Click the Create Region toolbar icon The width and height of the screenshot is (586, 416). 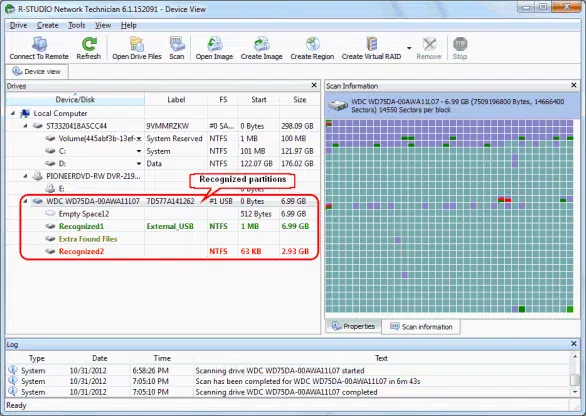coord(312,48)
